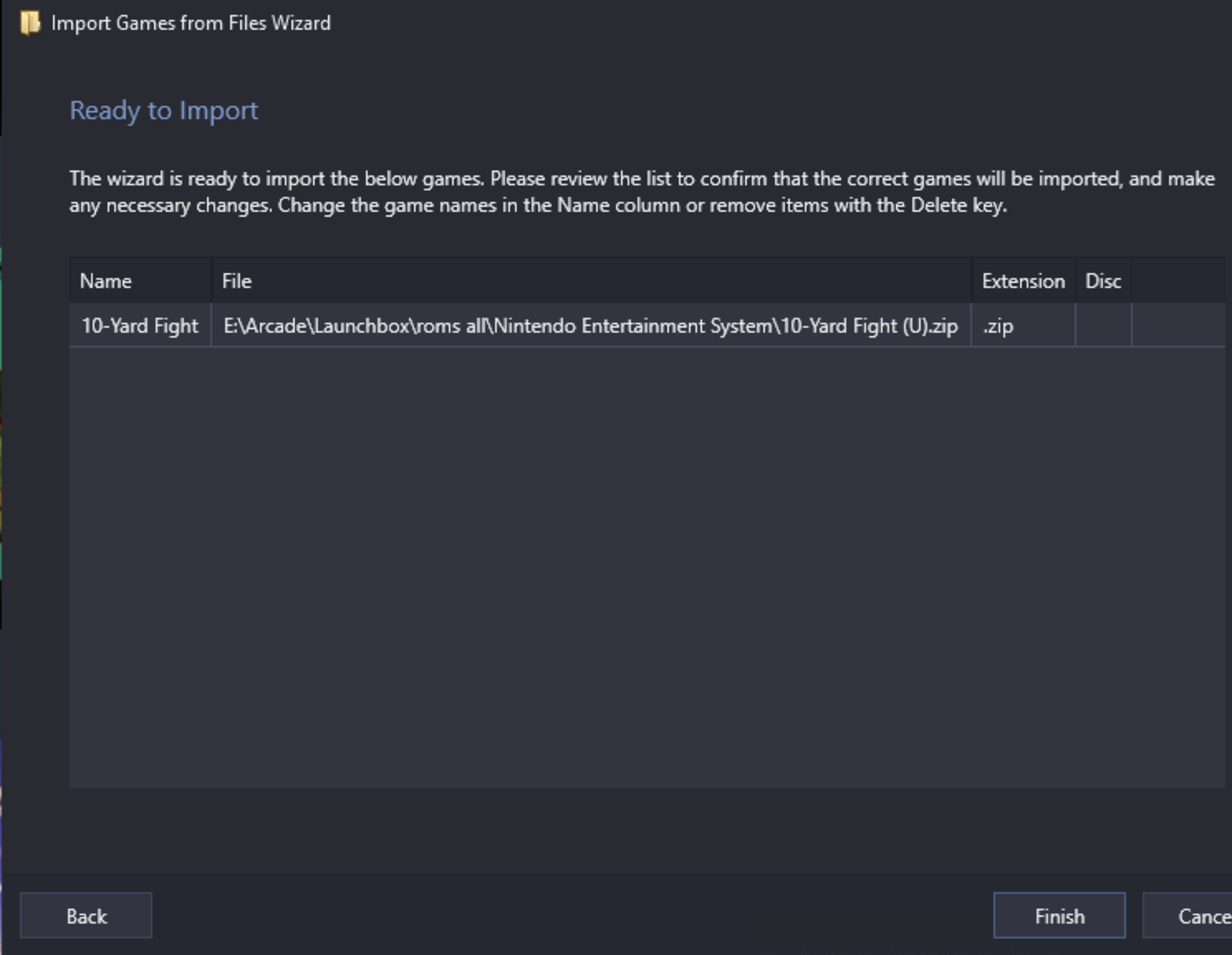This screenshot has width=1232, height=955.
Task: Cancel the import wizard
Action: 1187,915
